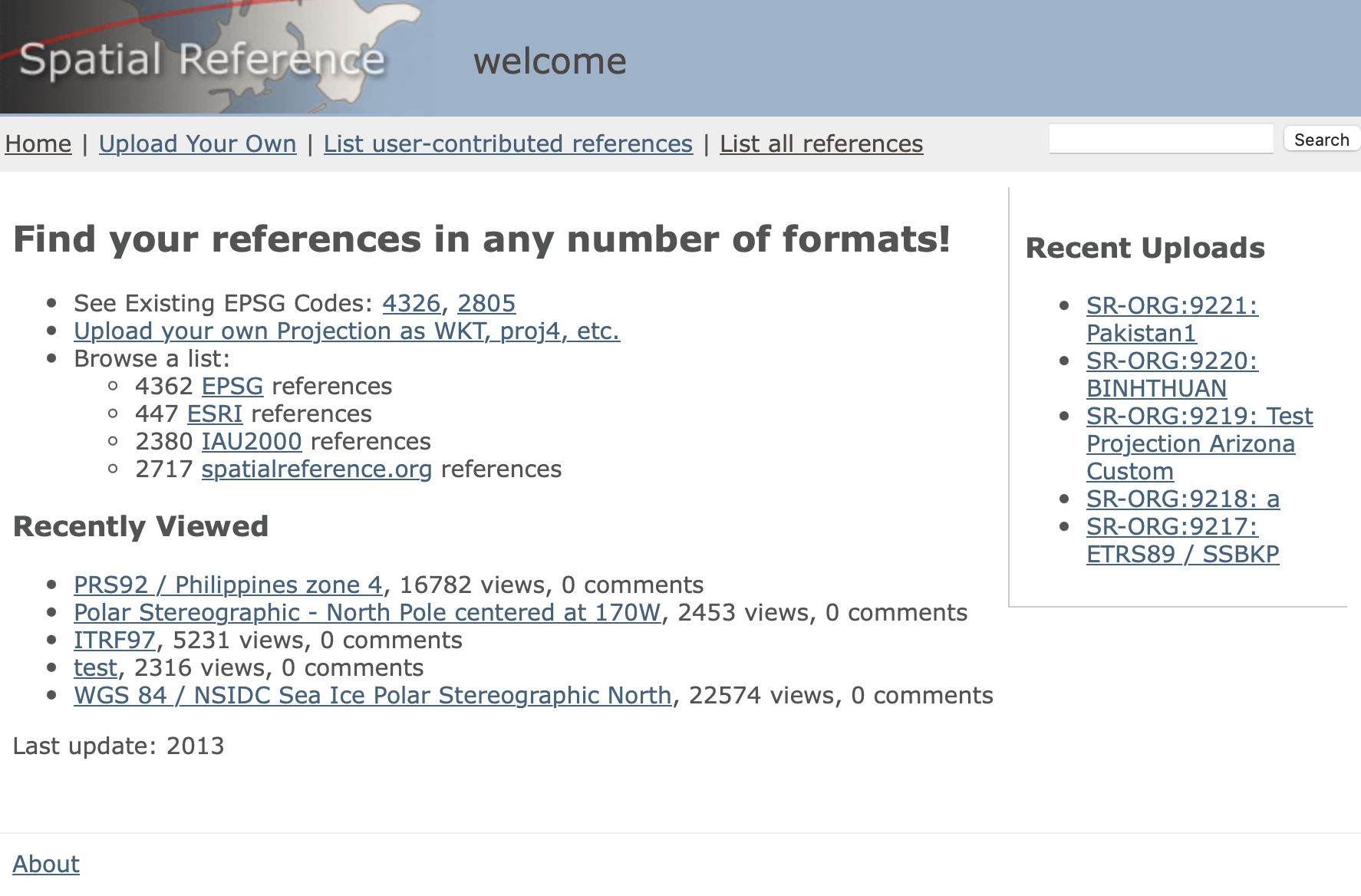Open the About page link

click(x=46, y=865)
